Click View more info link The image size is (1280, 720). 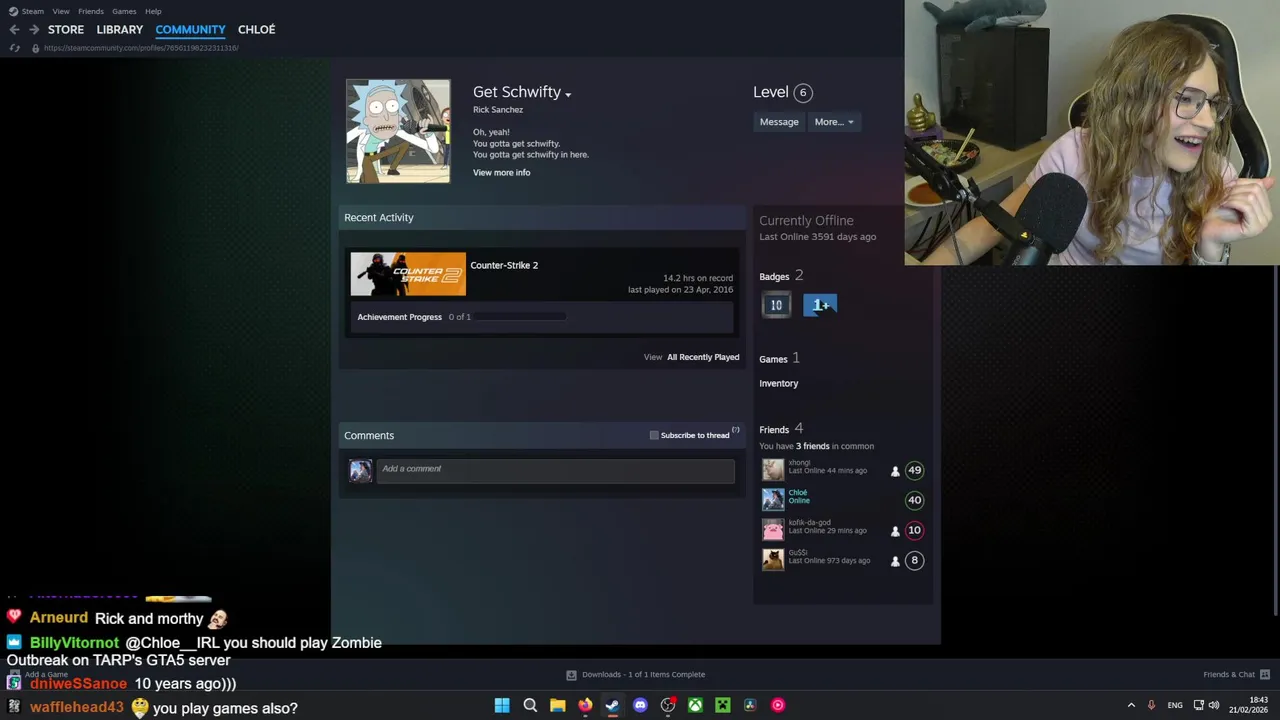coord(501,173)
